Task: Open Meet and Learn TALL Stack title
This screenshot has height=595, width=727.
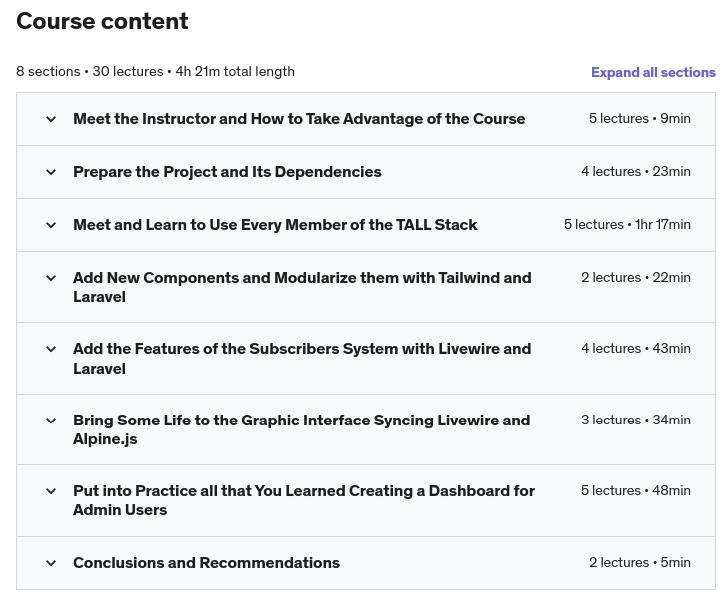Action: [x=275, y=225]
